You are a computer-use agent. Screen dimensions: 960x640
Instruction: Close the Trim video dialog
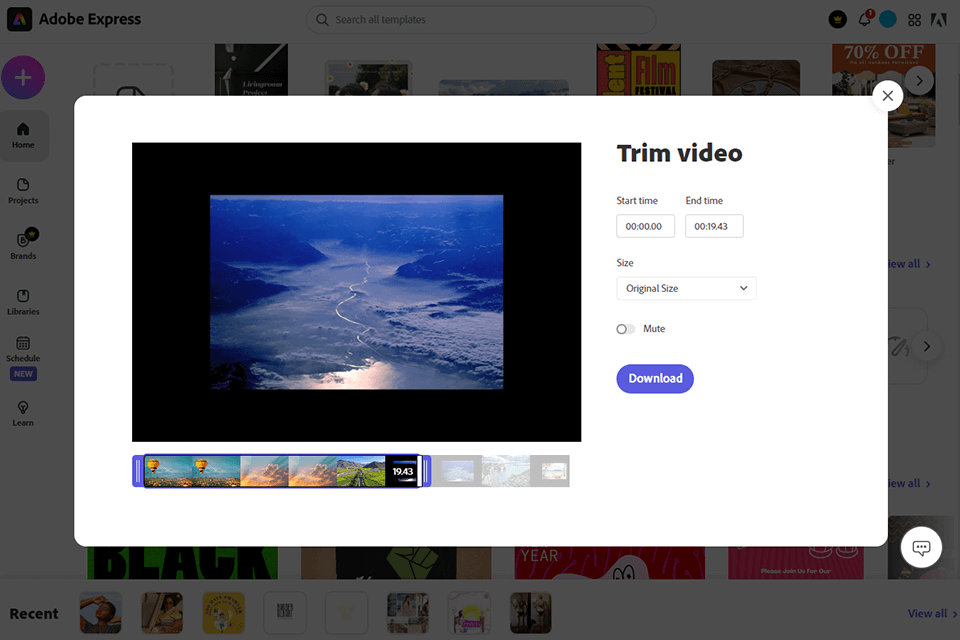887,96
